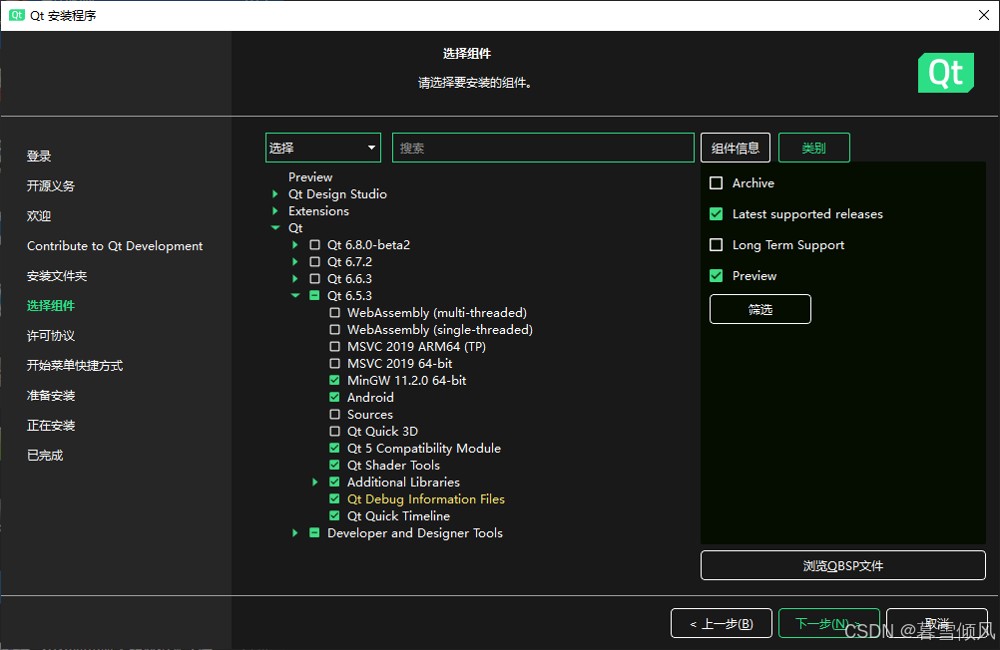Check WebAssembly (multi-threaded) component
The width and height of the screenshot is (1000, 650).
click(334, 313)
